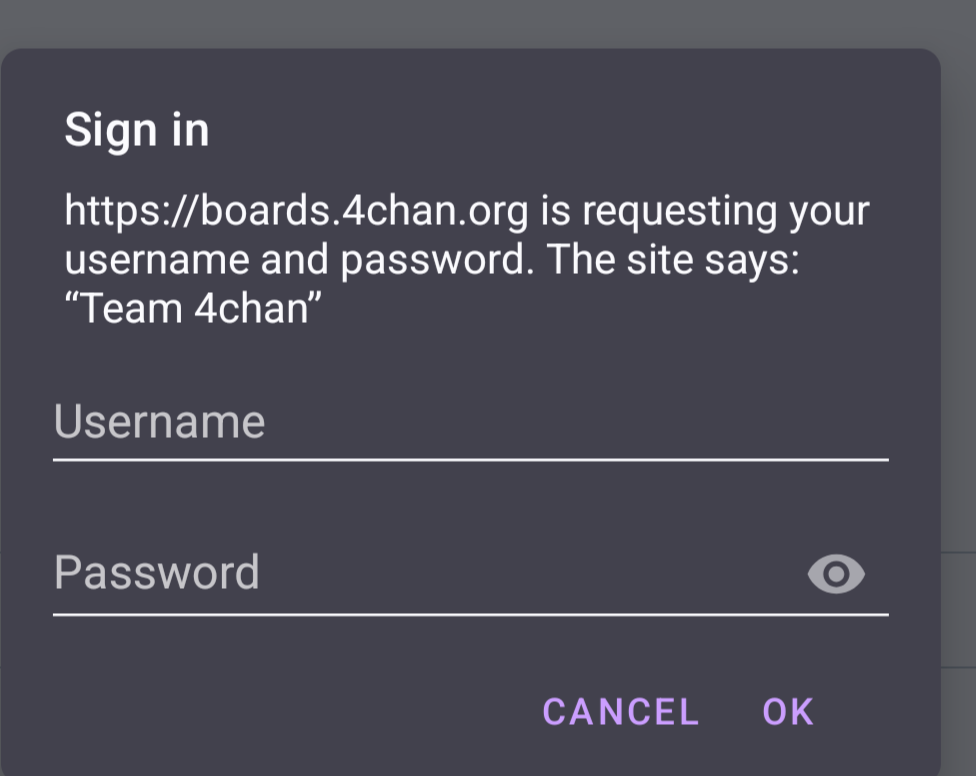
Task: Click the https://boards.4chan.org URL text
Action: click(x=296, y=212)
